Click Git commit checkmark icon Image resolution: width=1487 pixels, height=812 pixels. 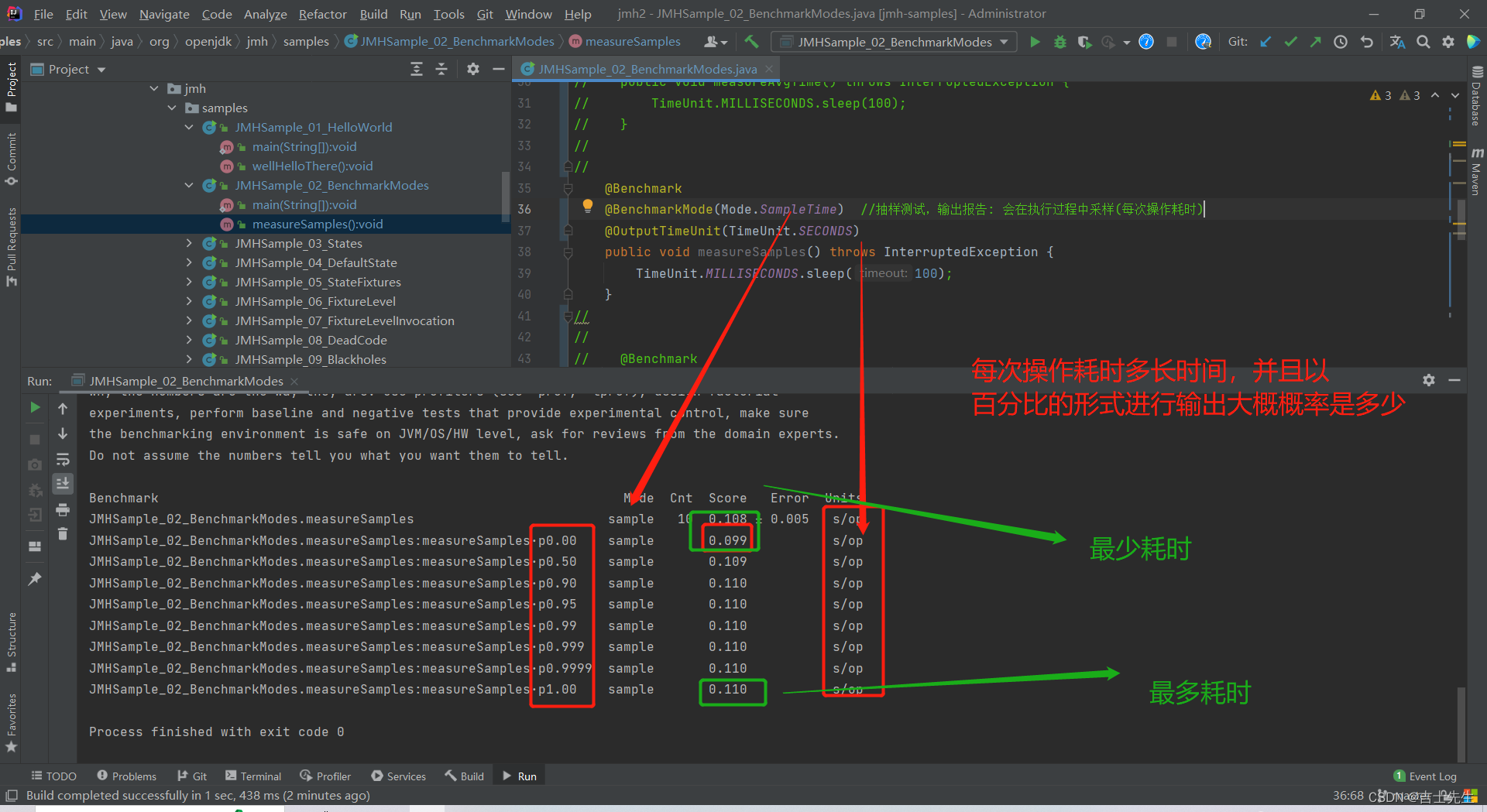1291,42
